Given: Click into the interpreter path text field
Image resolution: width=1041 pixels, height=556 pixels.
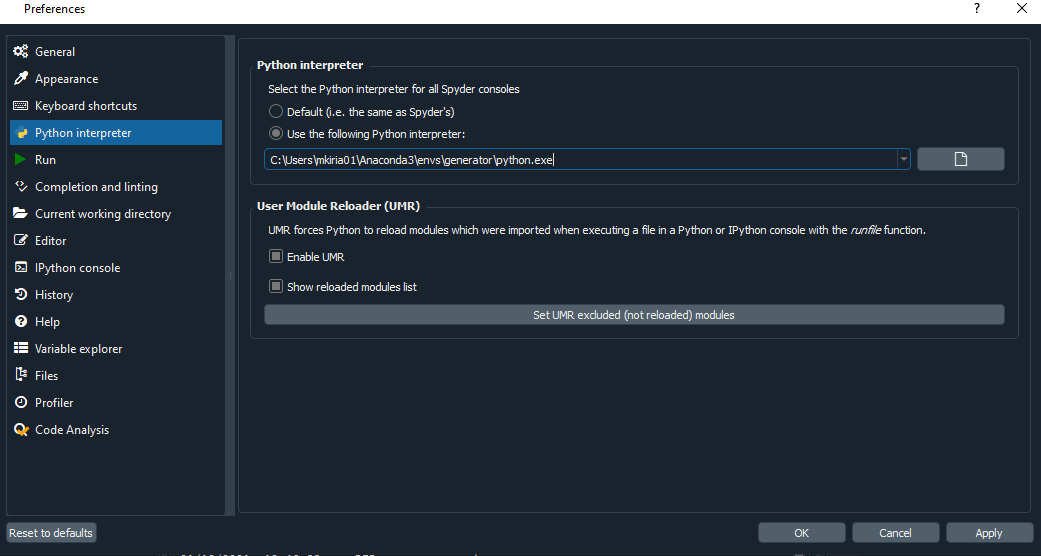Looking at the screenshot, I should pos(580,159).
